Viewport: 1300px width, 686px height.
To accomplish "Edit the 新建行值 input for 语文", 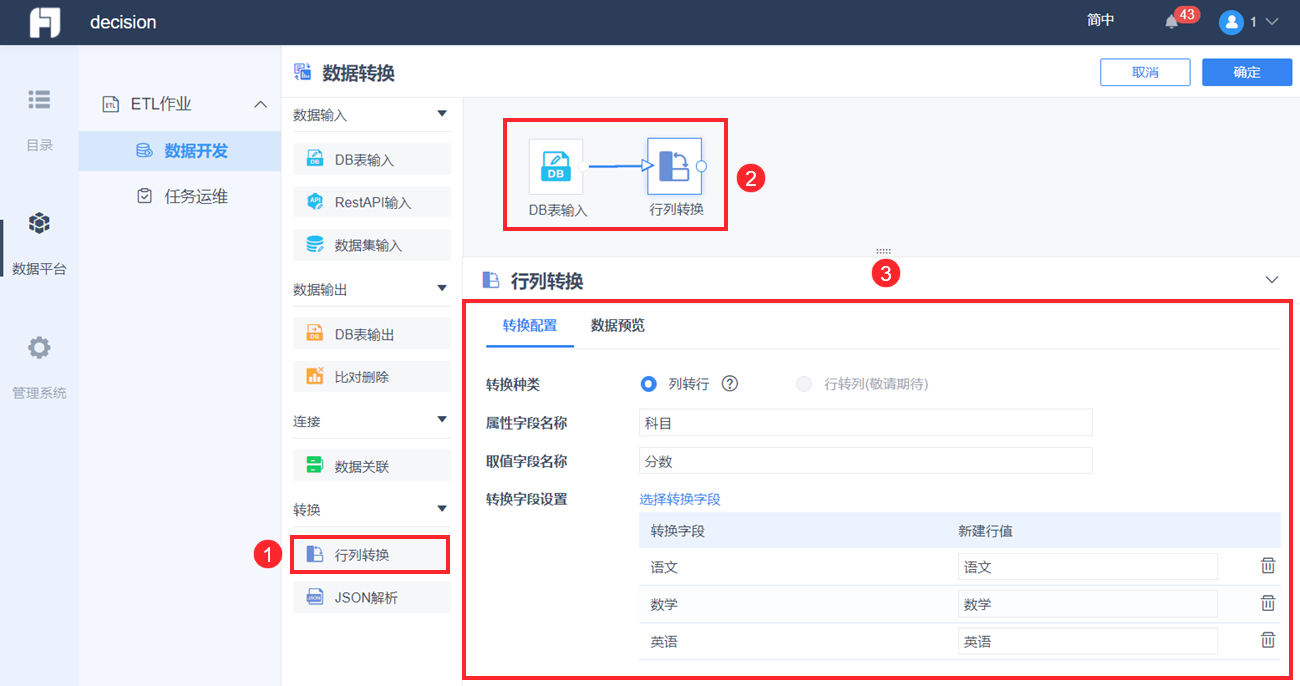I will [1088, 567].
